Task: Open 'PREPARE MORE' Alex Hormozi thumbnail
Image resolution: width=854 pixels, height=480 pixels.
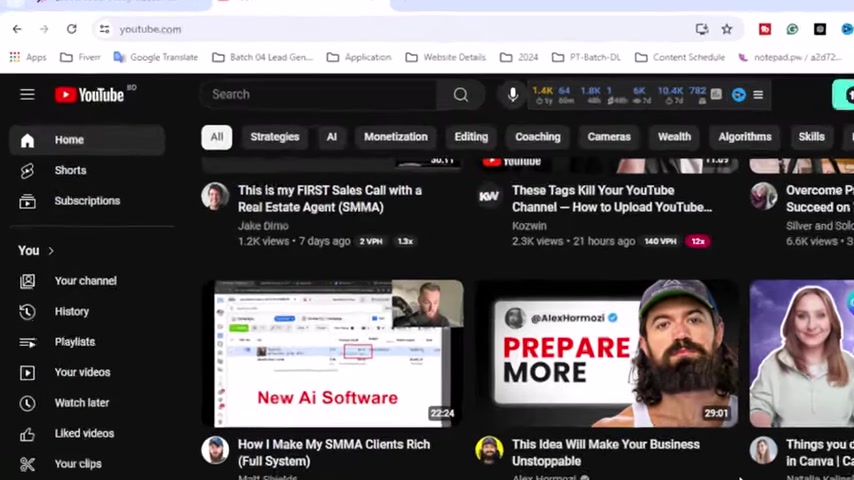Action: pos(607,354)
